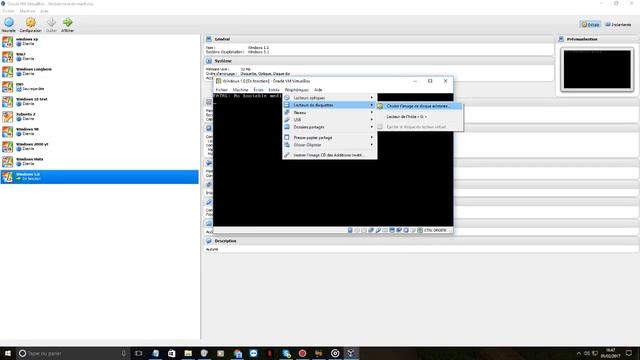Click the Xubuntu OS icon in the list
The width and height of the screenshot is (640, 360).
(x=7, y=117)
